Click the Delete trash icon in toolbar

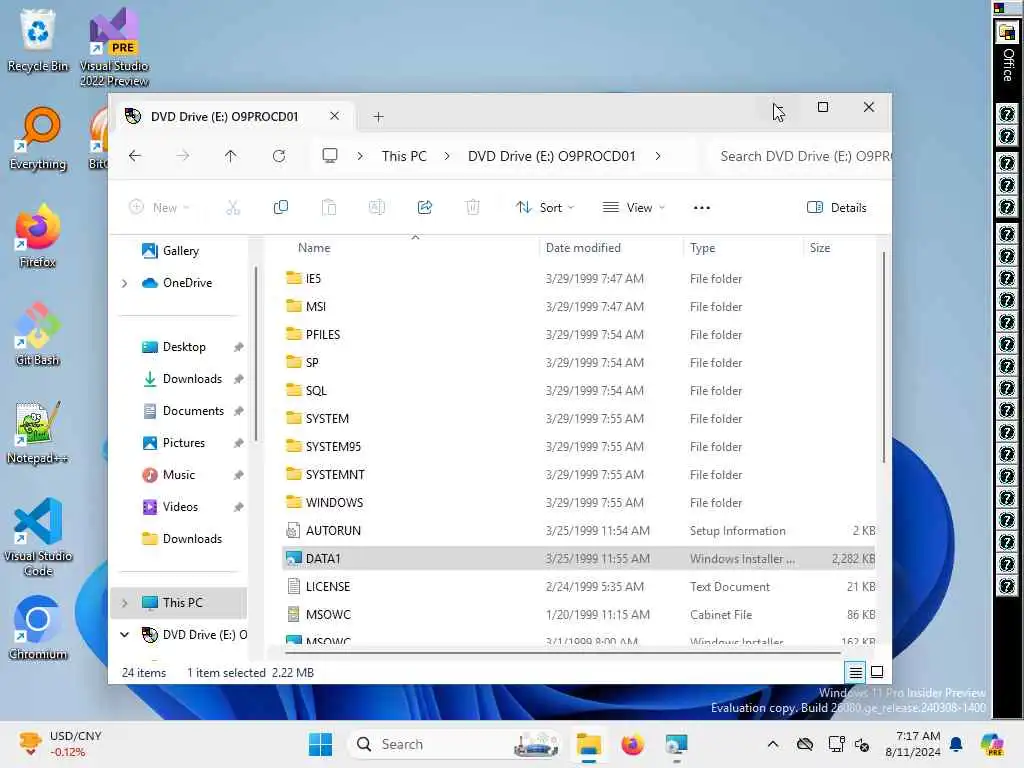(472, 208)
